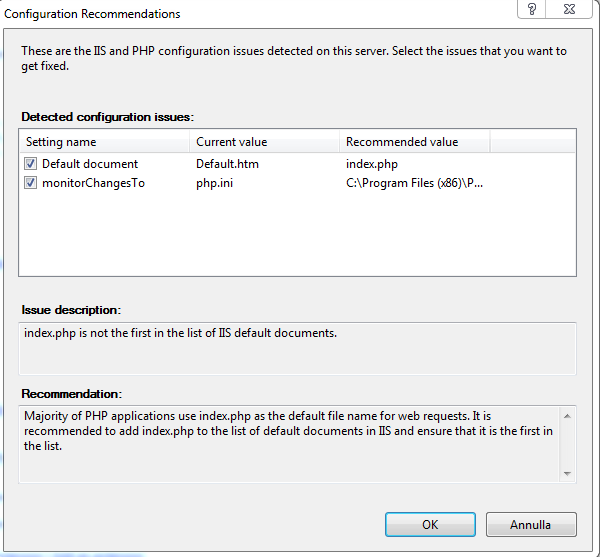Click the php.ini current value cell

tap(214, 183)
